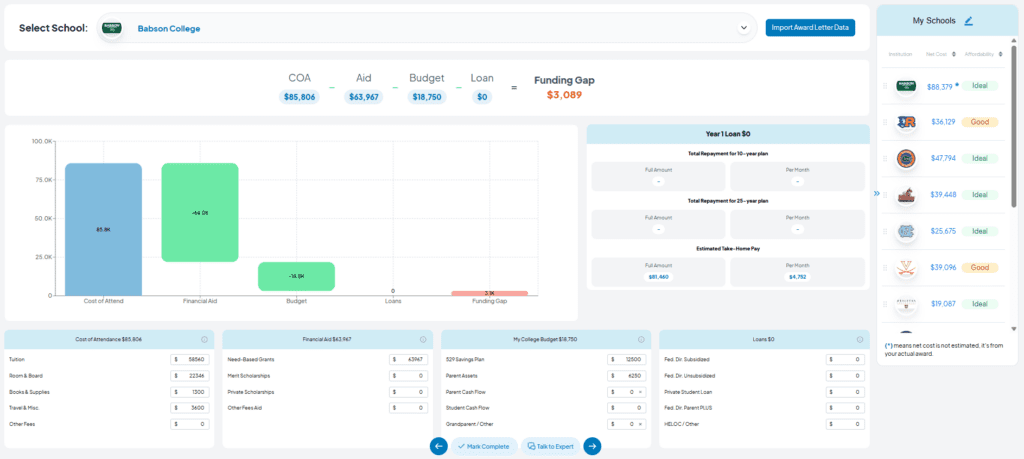The width and height of the screenshot is (1024, 459).
Task: Open the info icon on Cost of Attendance card
Action: (204, 340)
